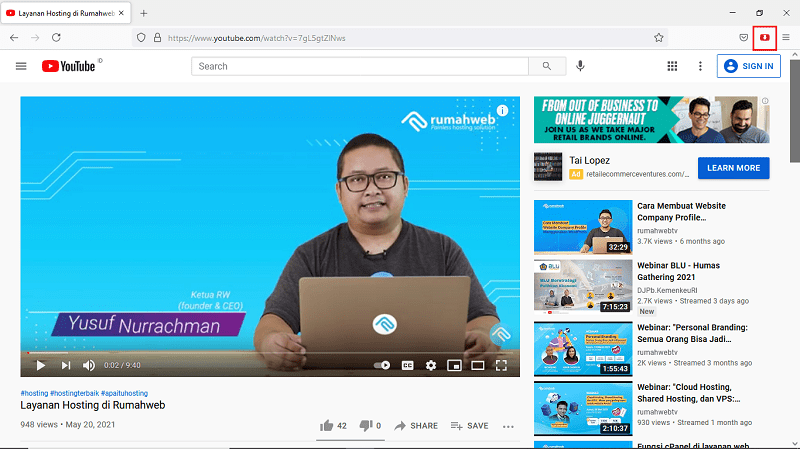Save video to a playlist
Viewport: 800px width, 449px height.
pyautogui.click(x=469, y=426)
